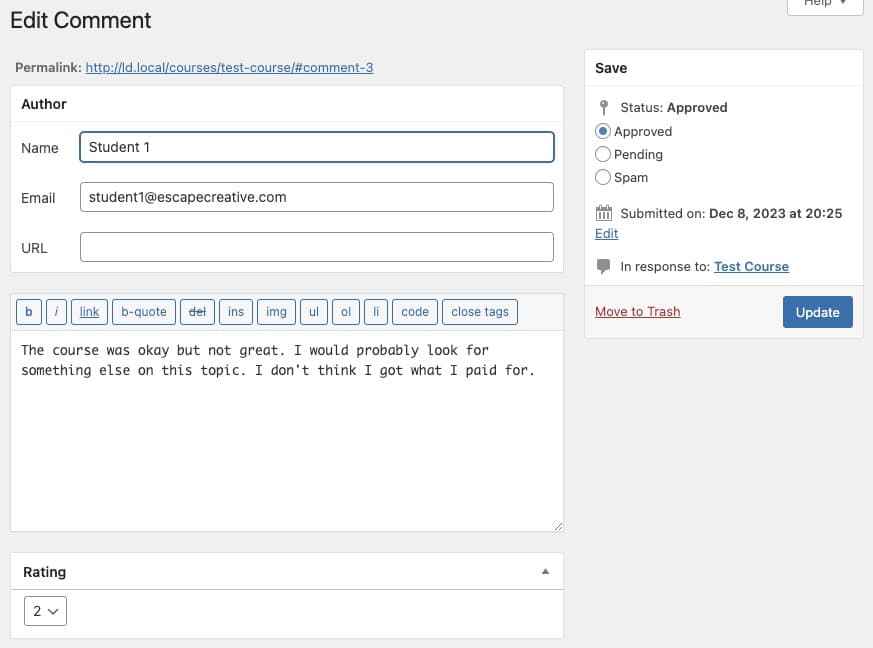This screenshot has height=648, width=873.
Task: Click the del strikethrough quicktag
Action: (197, 312)
